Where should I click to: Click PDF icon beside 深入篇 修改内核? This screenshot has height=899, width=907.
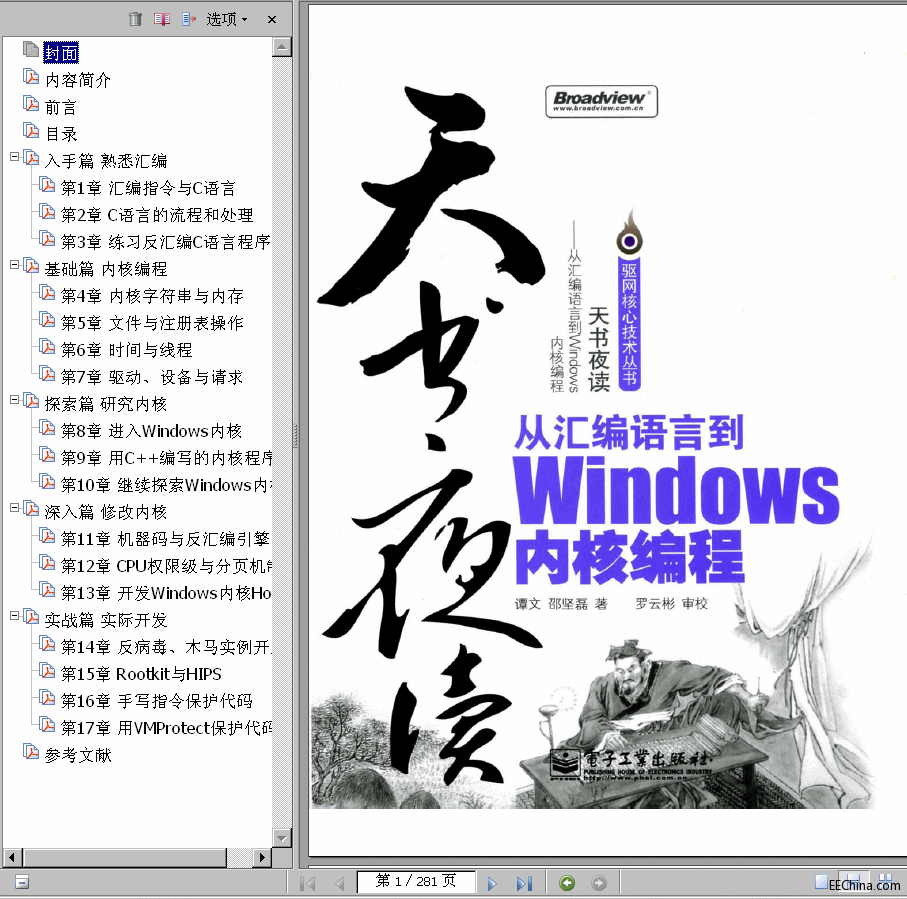click(x=31, y=509)
